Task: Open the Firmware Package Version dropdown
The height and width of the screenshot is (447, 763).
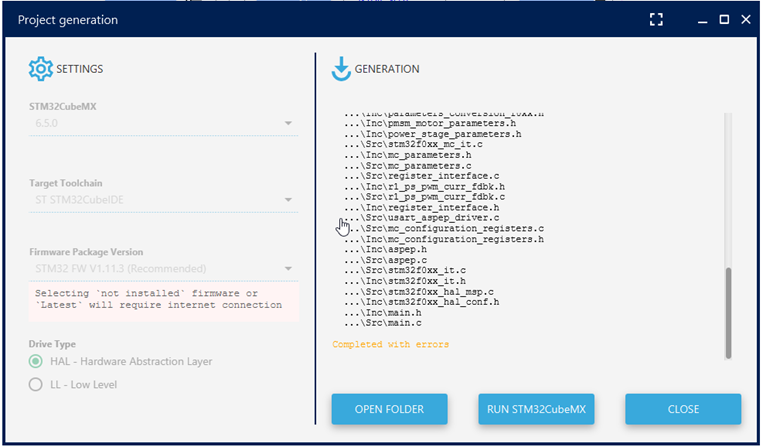Action: tap(164, 268)
